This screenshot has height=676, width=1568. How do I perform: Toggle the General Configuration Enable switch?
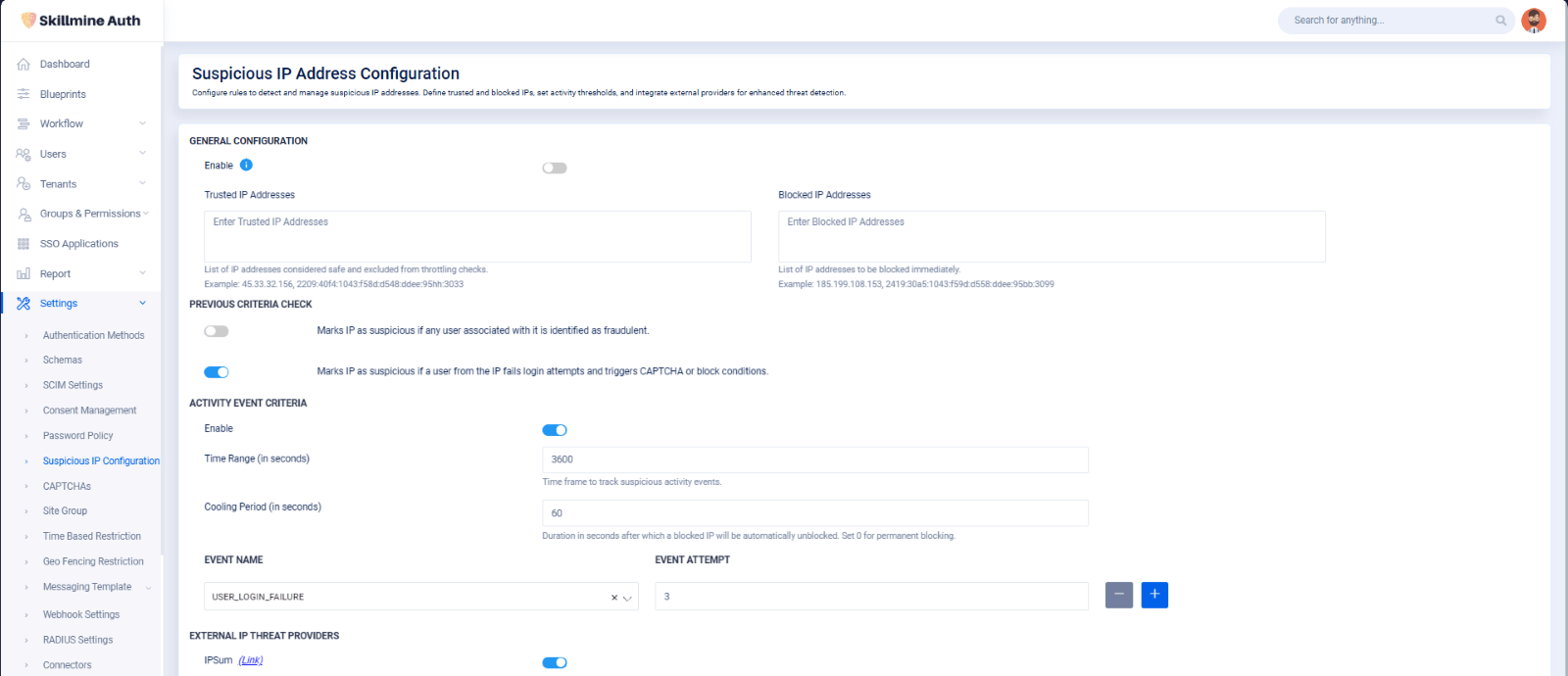[x=555, y=168]
